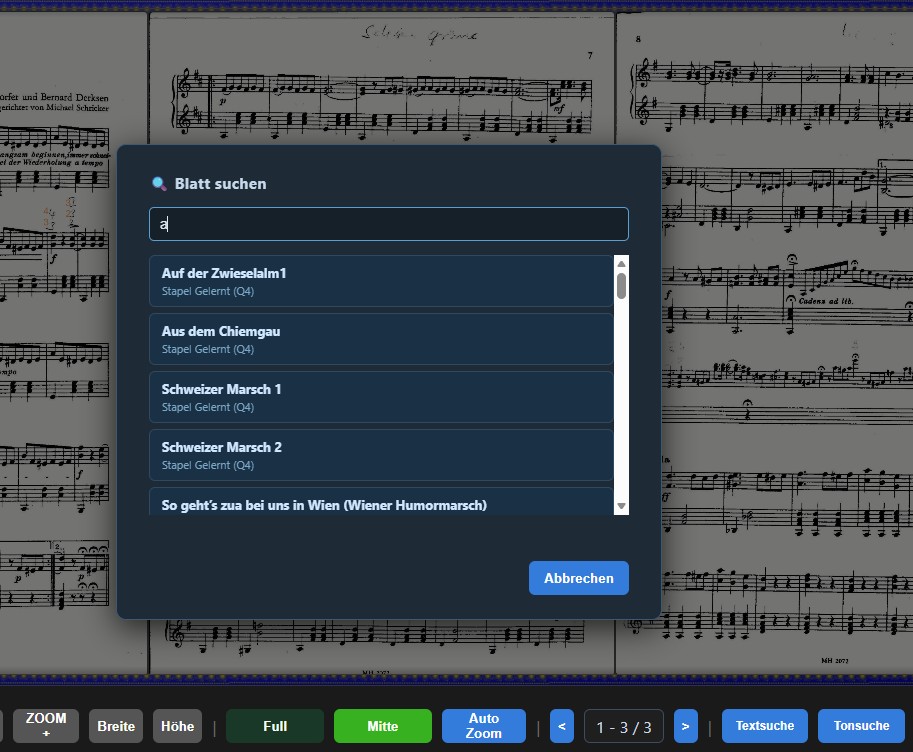Click the results list scroll up arrow
Viewport: 913px width, 752px height.
[x=621, y=264]
